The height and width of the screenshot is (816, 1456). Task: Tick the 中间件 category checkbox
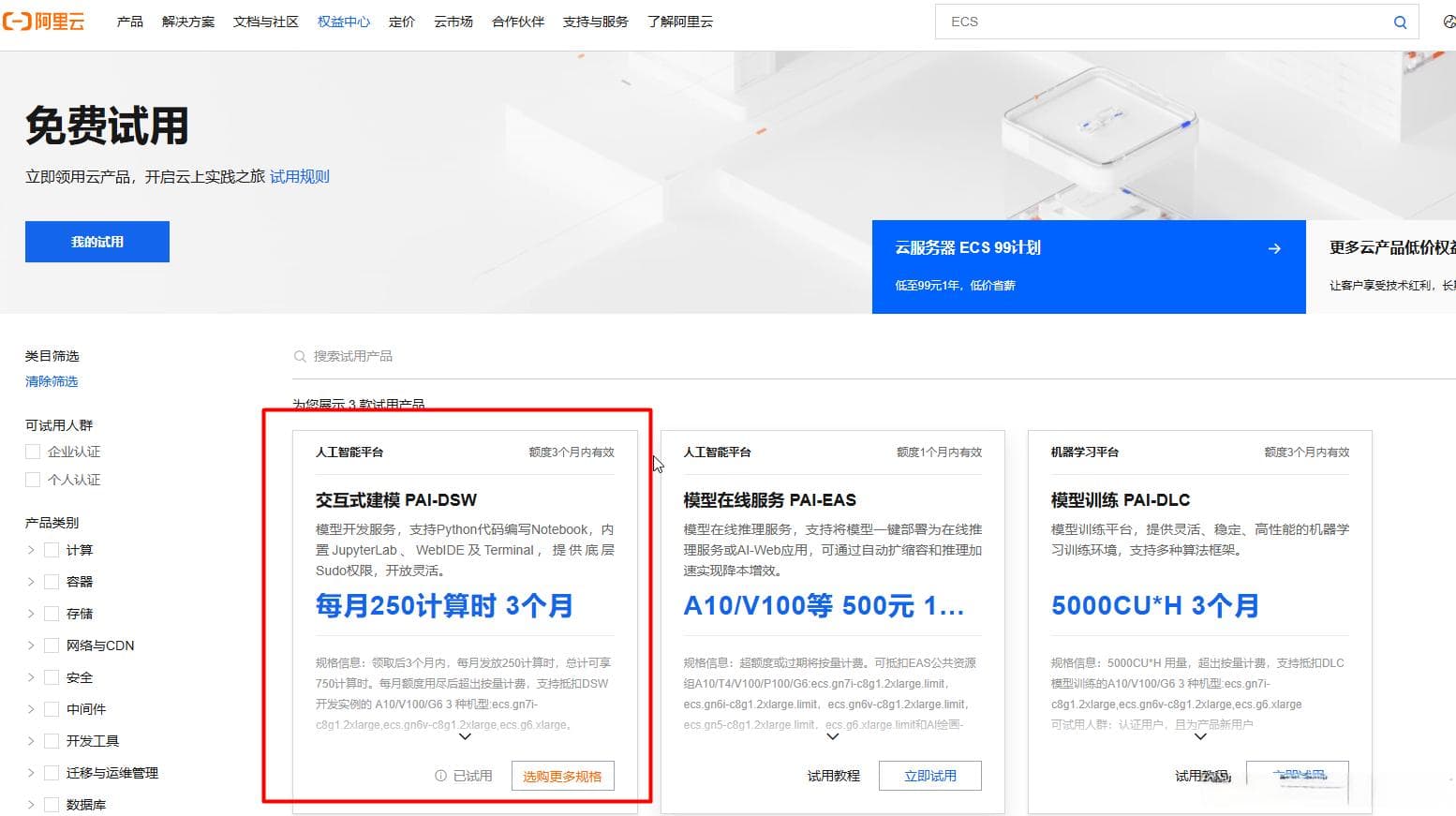52,709
